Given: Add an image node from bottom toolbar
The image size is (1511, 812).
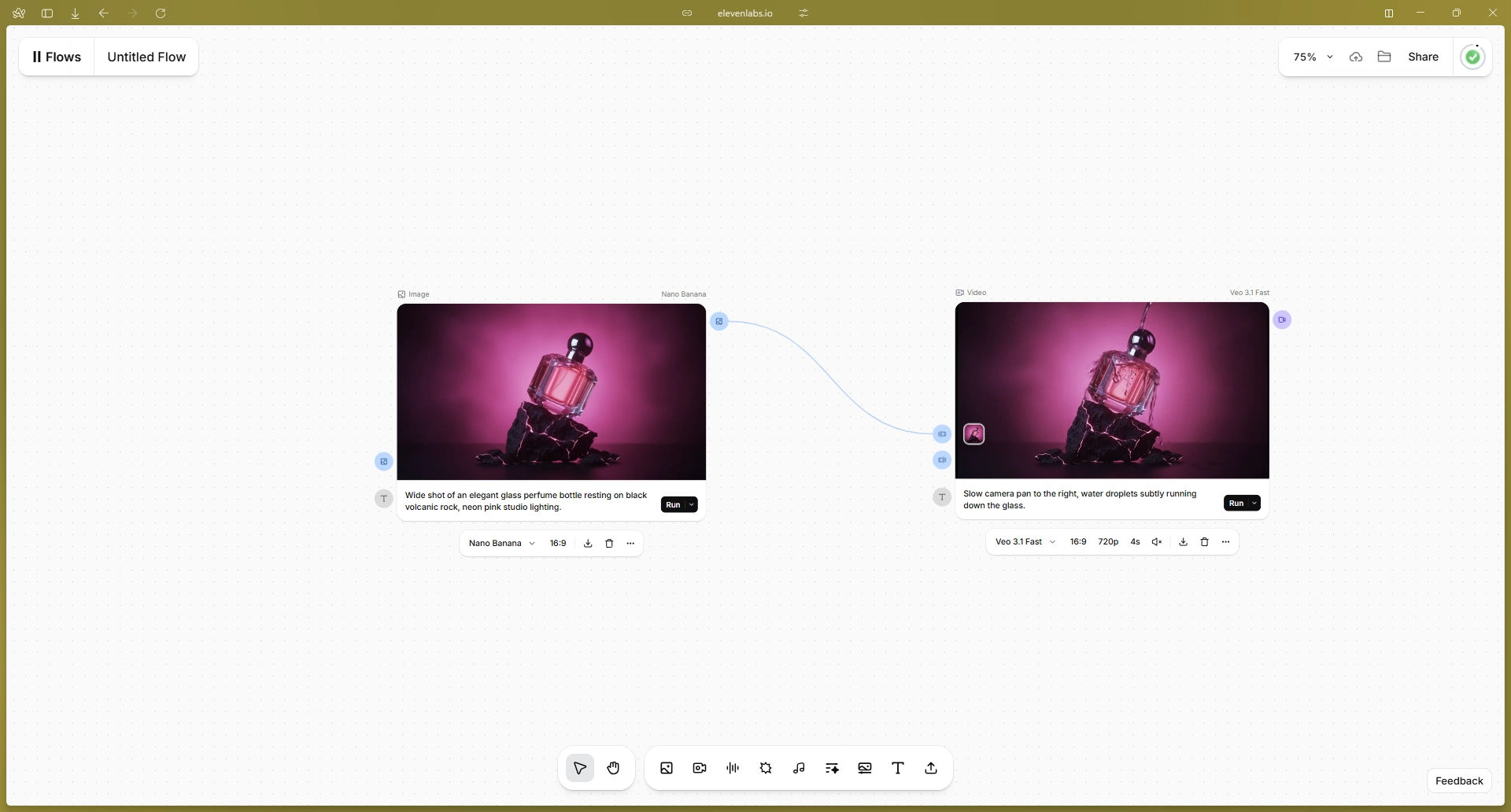Looking at the screenshot, I should click(x=667, y=768).
